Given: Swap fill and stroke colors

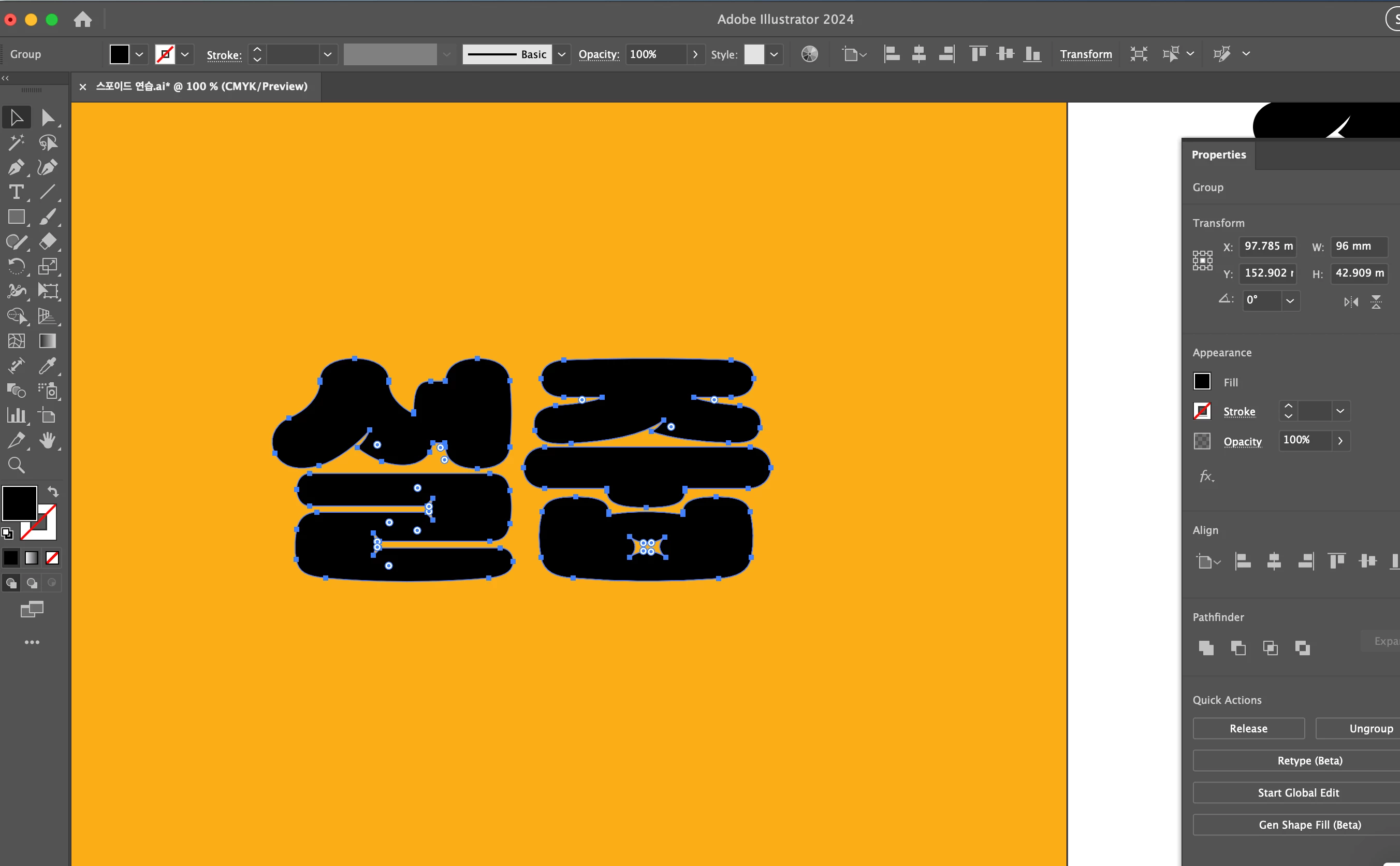Looking at the screenshot, I should [x=53, y=492].
